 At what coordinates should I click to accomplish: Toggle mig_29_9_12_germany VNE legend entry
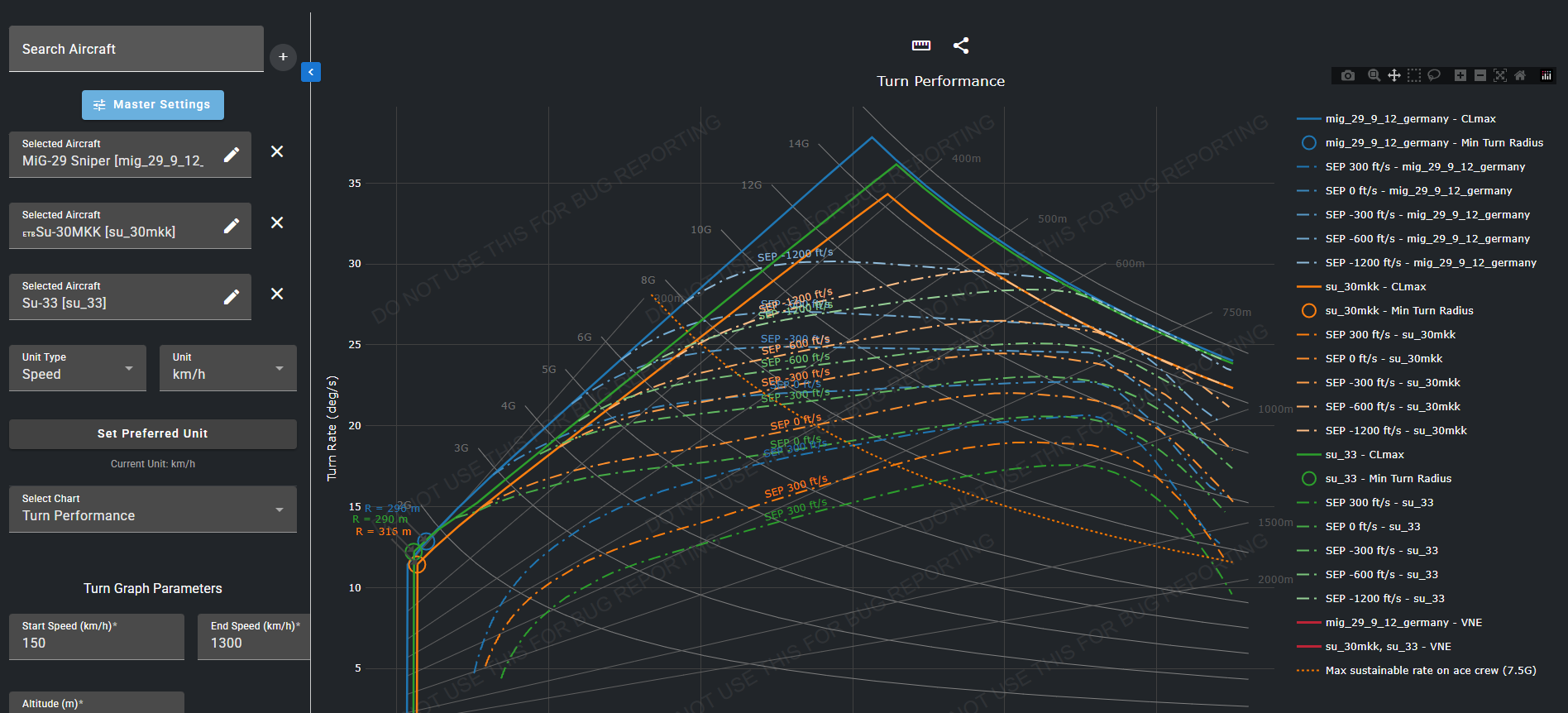(x=1390, y=623)
